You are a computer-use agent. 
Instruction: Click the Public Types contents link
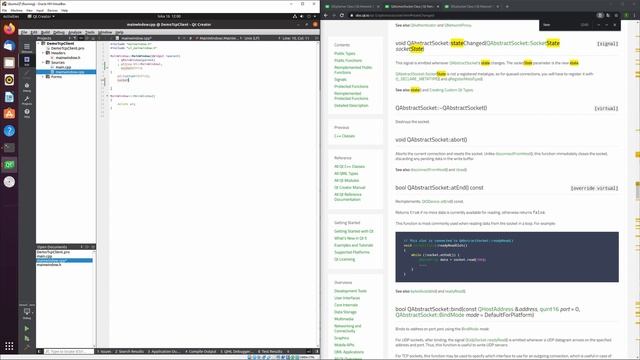tap(344, 53)
